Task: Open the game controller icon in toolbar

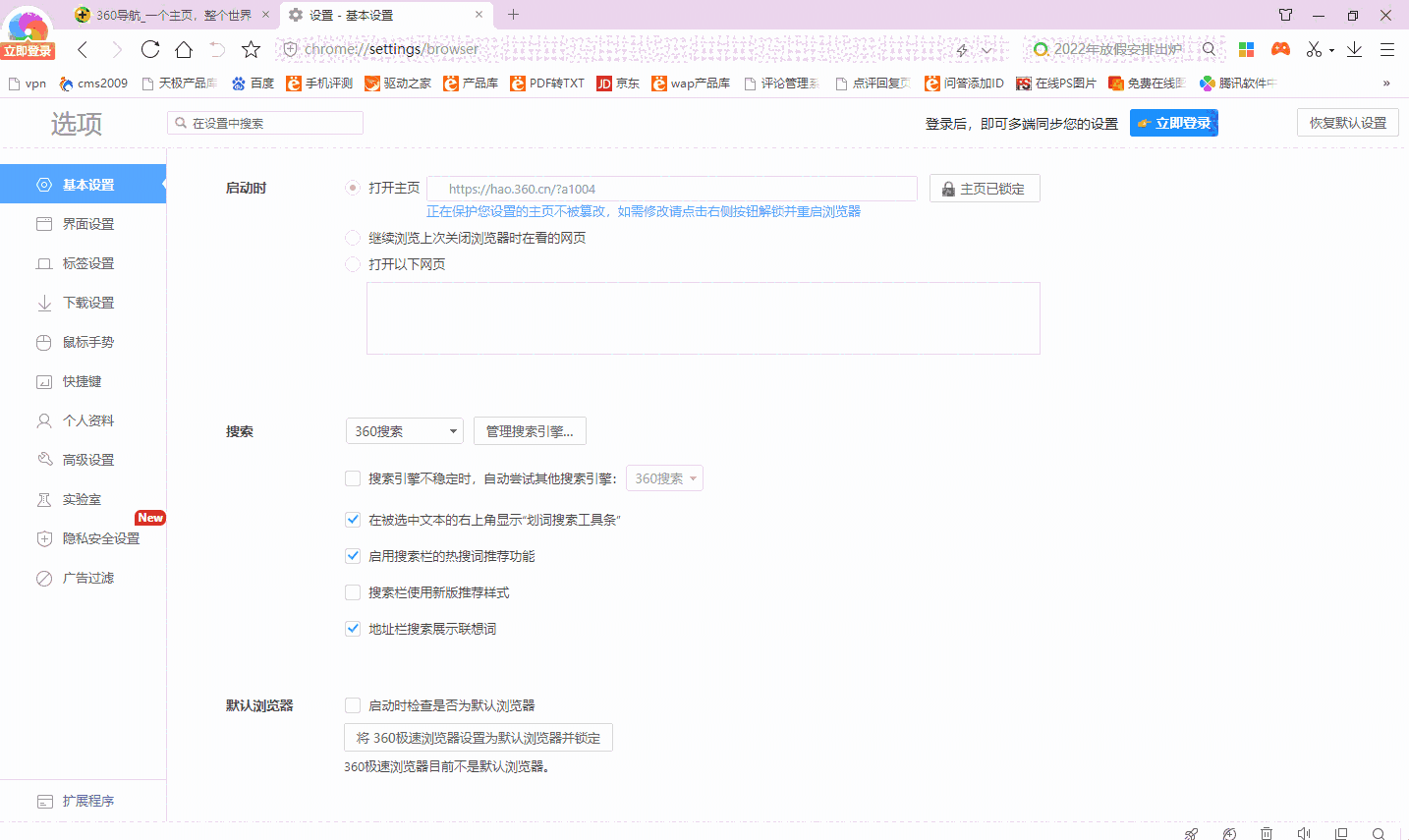Action: (x=1280, y=49)
